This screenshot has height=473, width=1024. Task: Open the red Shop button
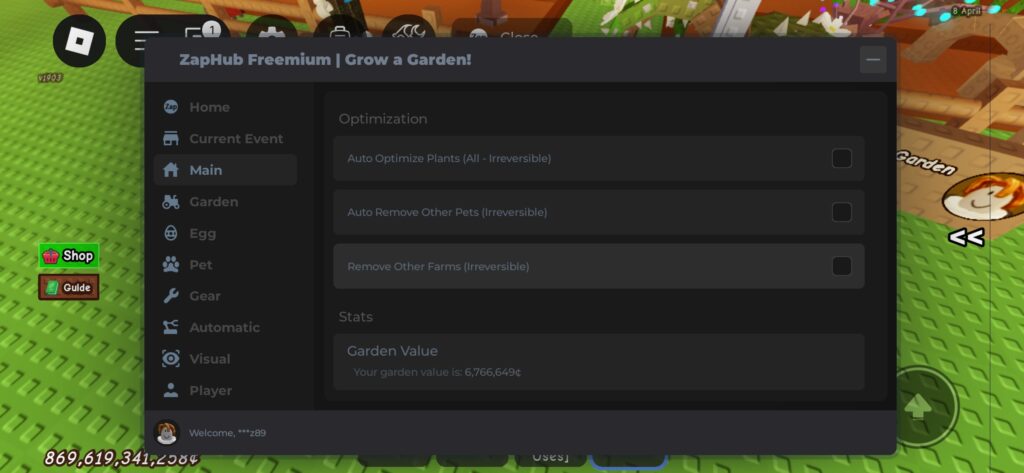click(69, 256)
